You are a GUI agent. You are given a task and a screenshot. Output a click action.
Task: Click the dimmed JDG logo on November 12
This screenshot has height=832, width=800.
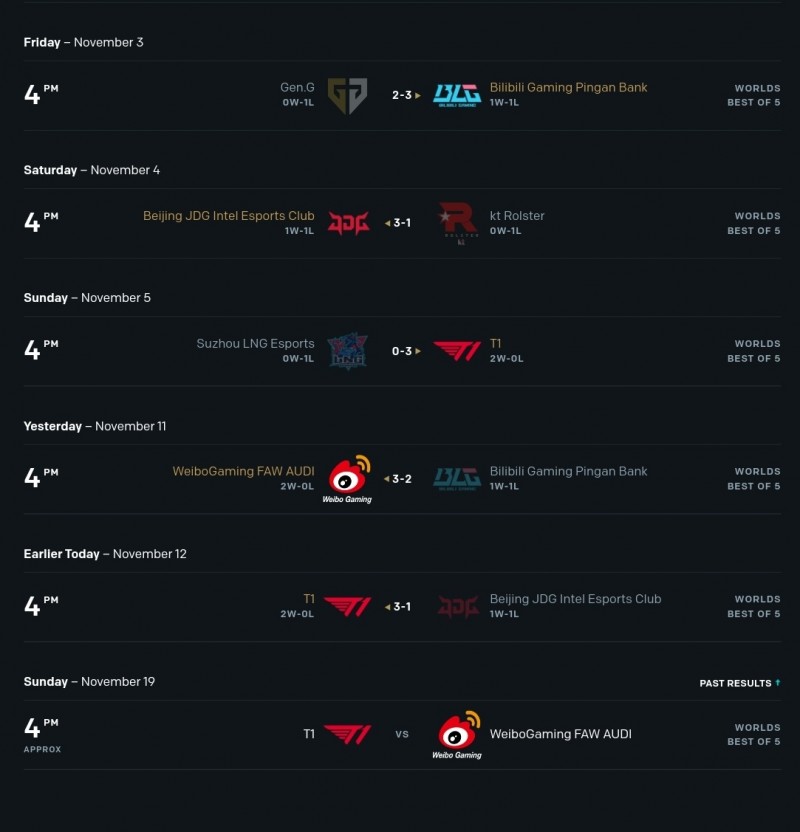[457, 607]
